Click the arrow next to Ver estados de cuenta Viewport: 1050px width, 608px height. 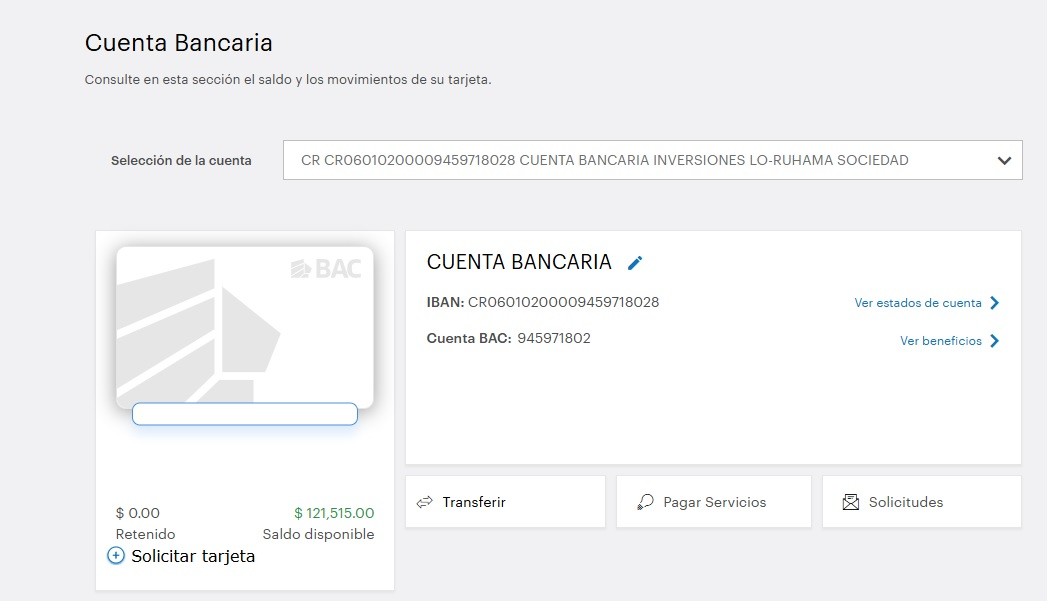pyautogui.click(x=994, y=303)
